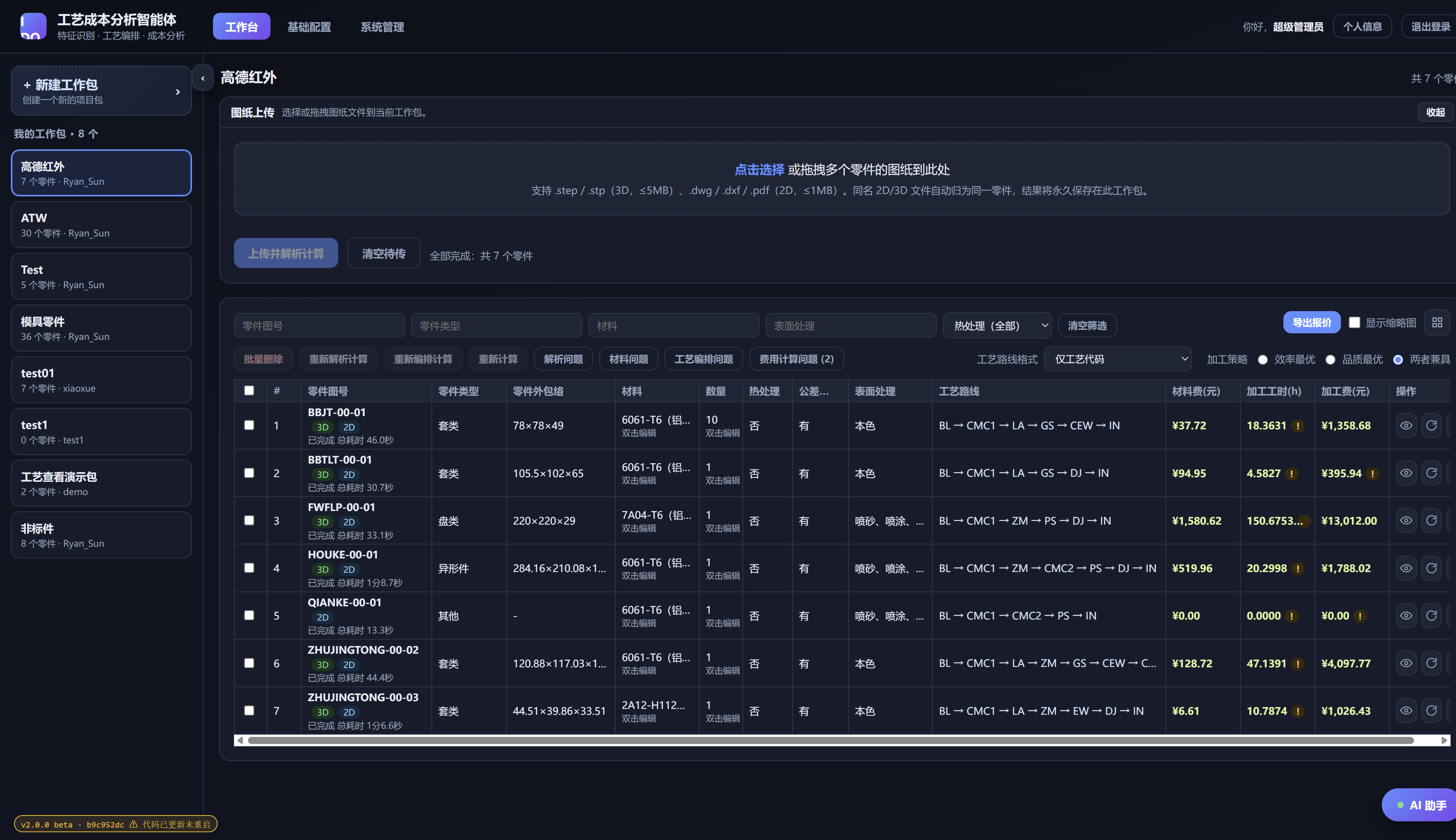View details eye icon for FWFLP-00-01
This screenshot has height=840, width=1456.
1406,520
